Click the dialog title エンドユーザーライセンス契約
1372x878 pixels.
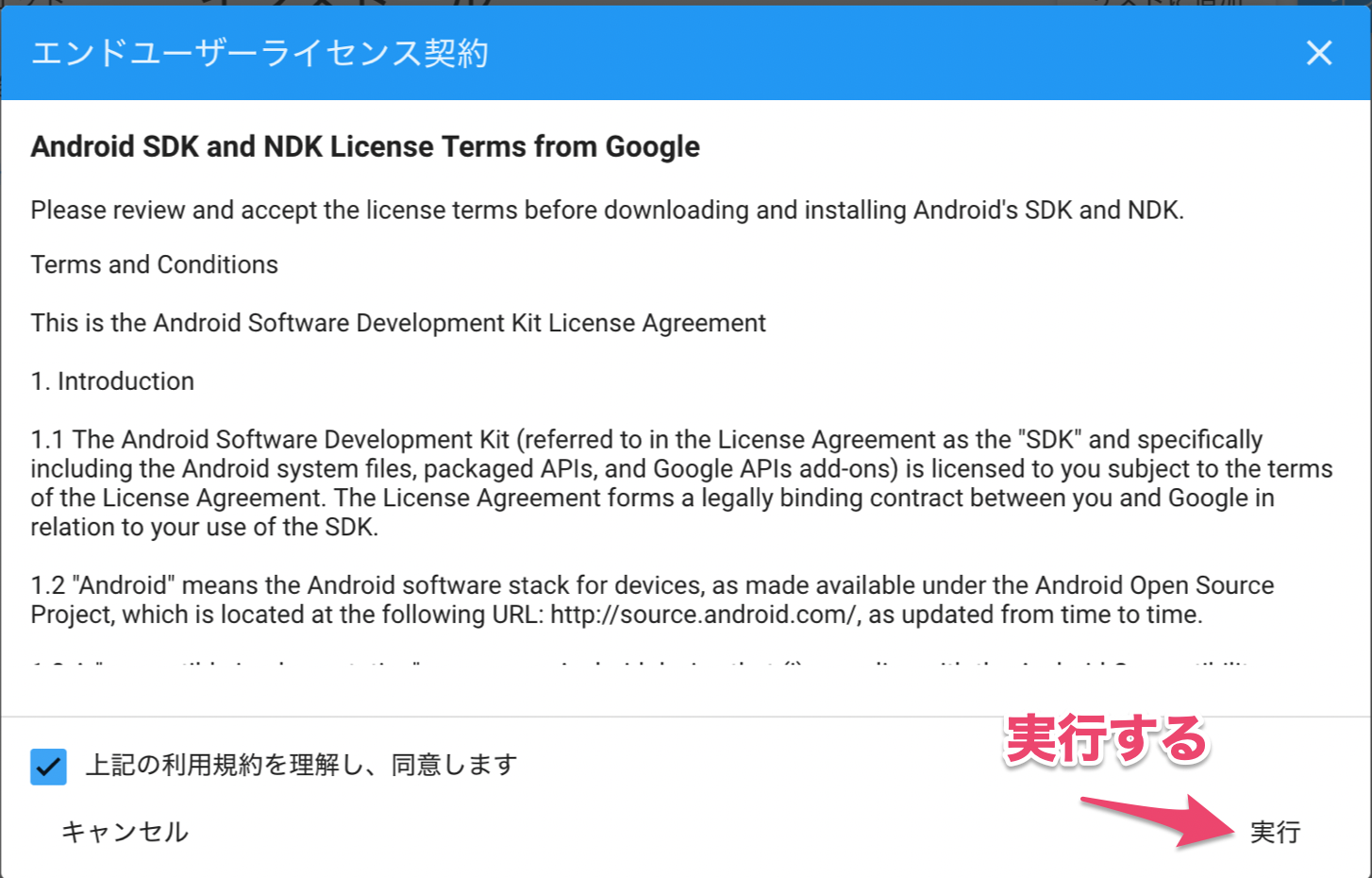(x=259, y=53)
